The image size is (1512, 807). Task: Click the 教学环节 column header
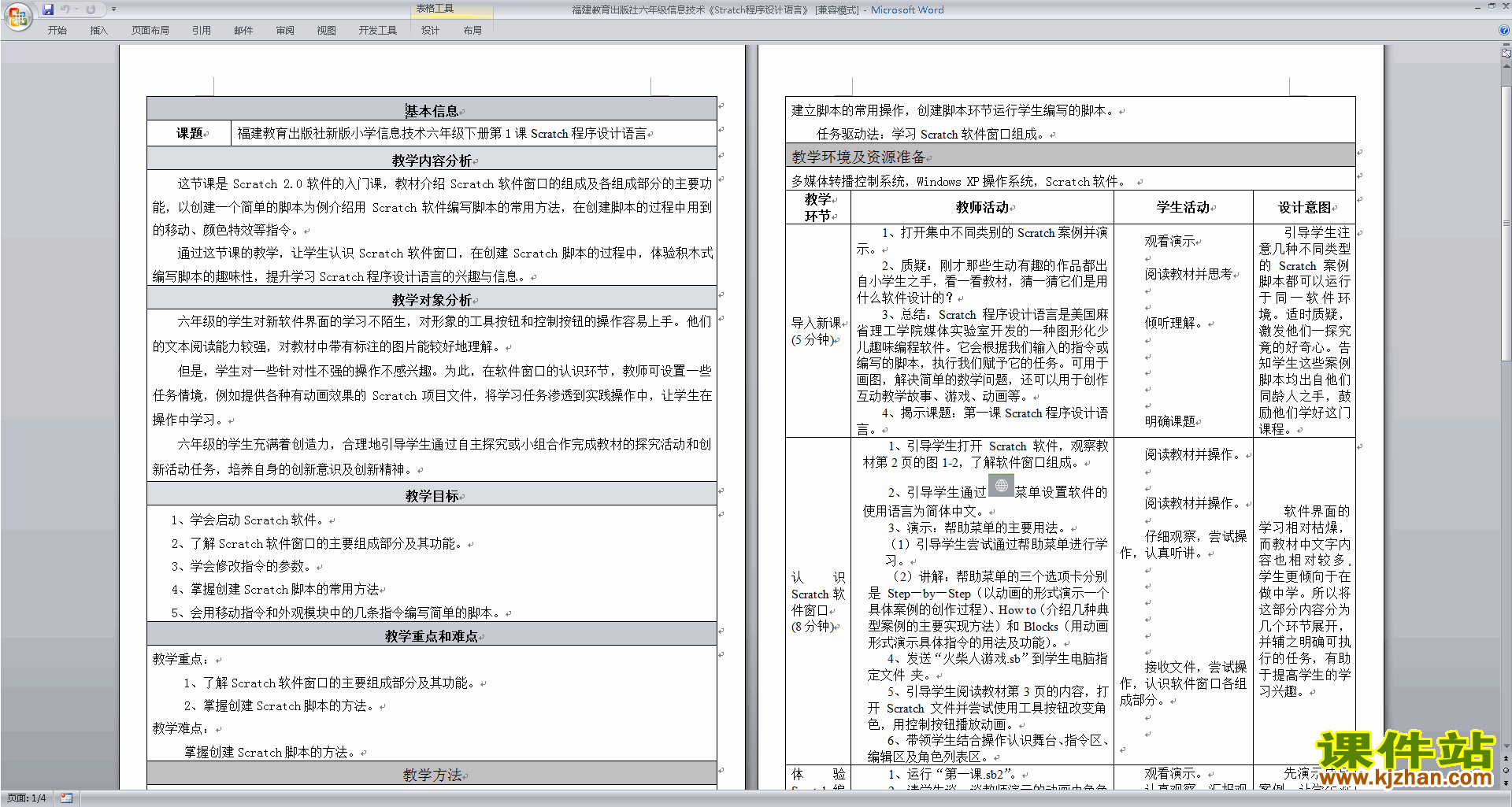pyautogui.click(x=817, y=207)
